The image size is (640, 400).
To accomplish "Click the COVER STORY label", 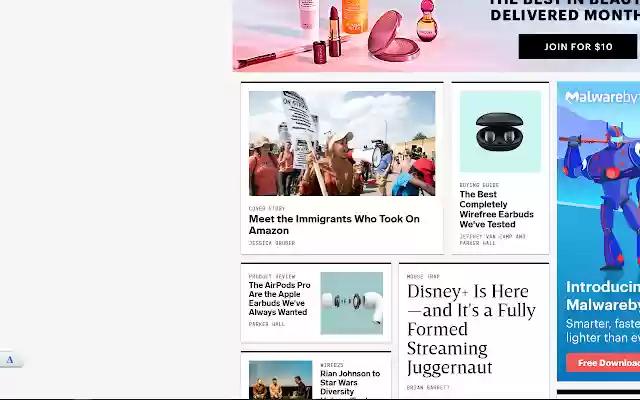I will pos(267,208).
